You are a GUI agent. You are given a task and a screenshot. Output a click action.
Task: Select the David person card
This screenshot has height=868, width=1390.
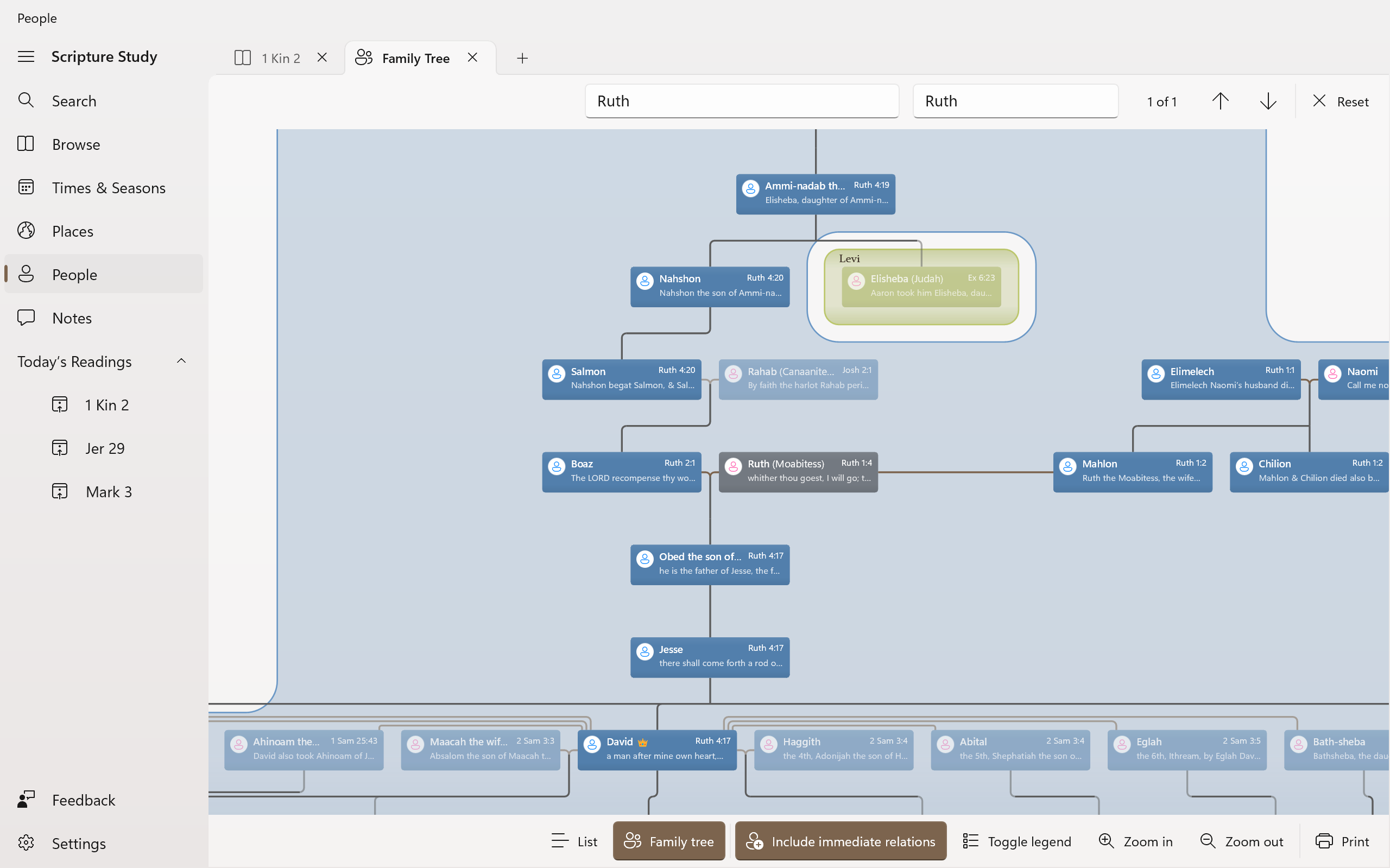tap(657, 750)
